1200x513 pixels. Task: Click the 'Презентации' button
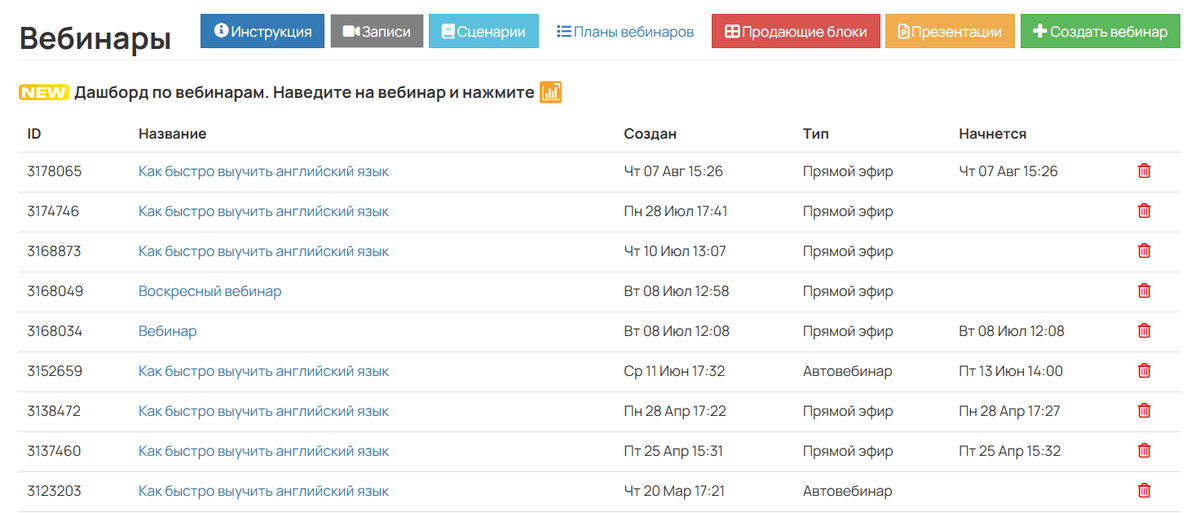pyautogui.click(x=949, y=31)
